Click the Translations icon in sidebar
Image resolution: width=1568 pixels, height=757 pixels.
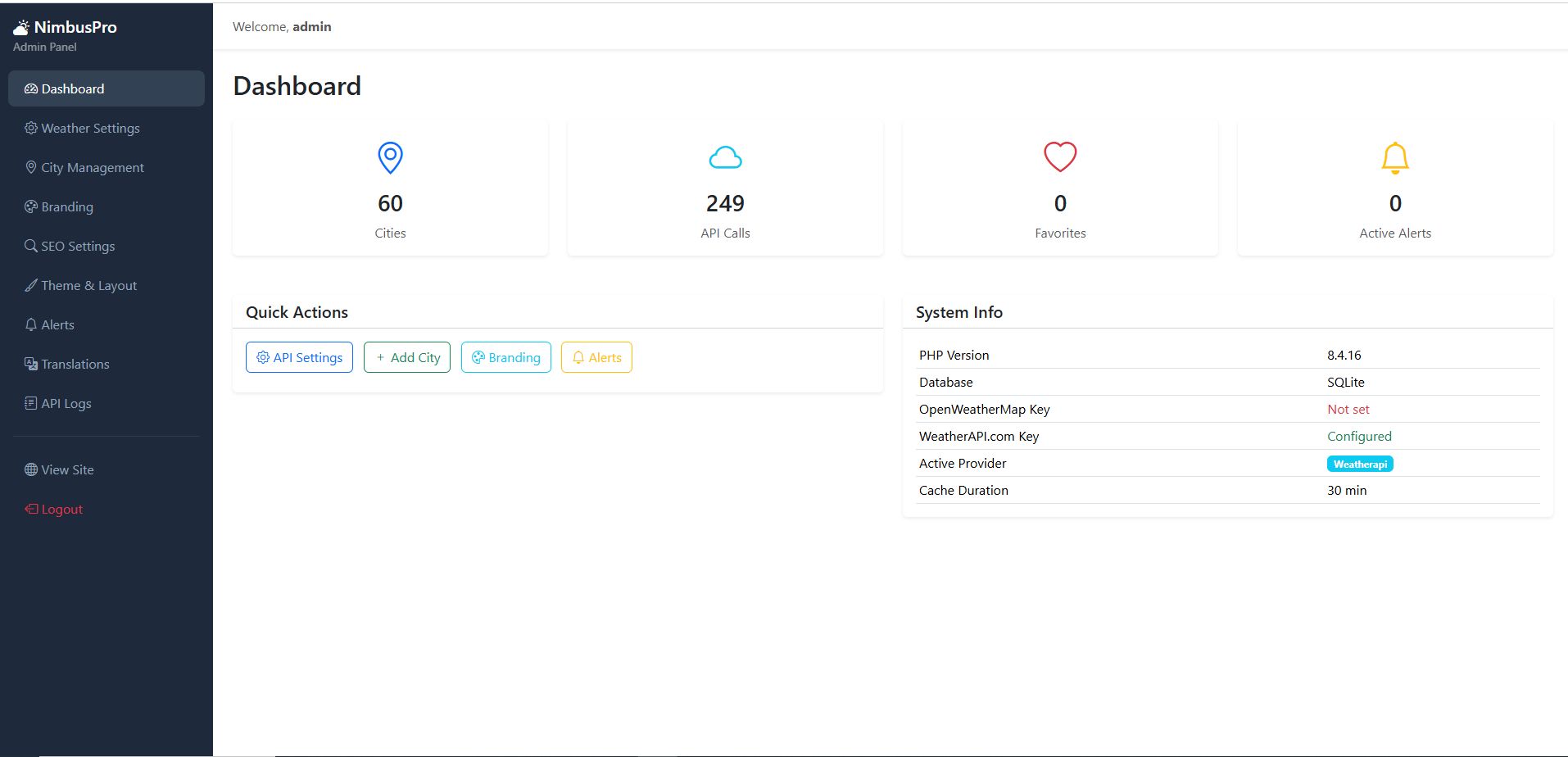31,364
